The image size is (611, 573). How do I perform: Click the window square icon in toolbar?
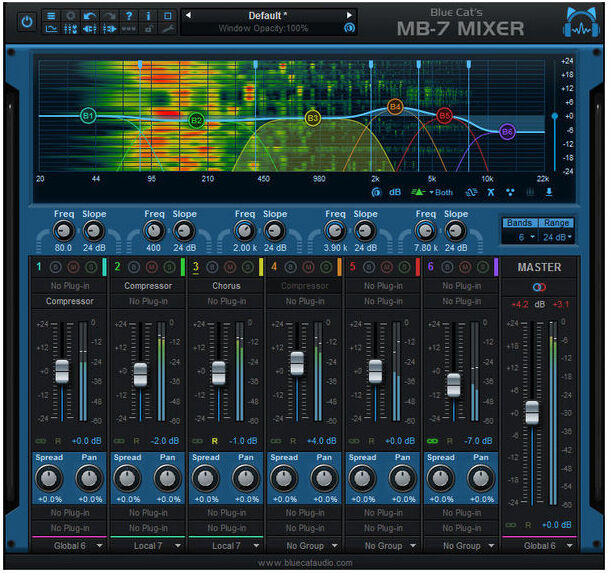point(168,16)
